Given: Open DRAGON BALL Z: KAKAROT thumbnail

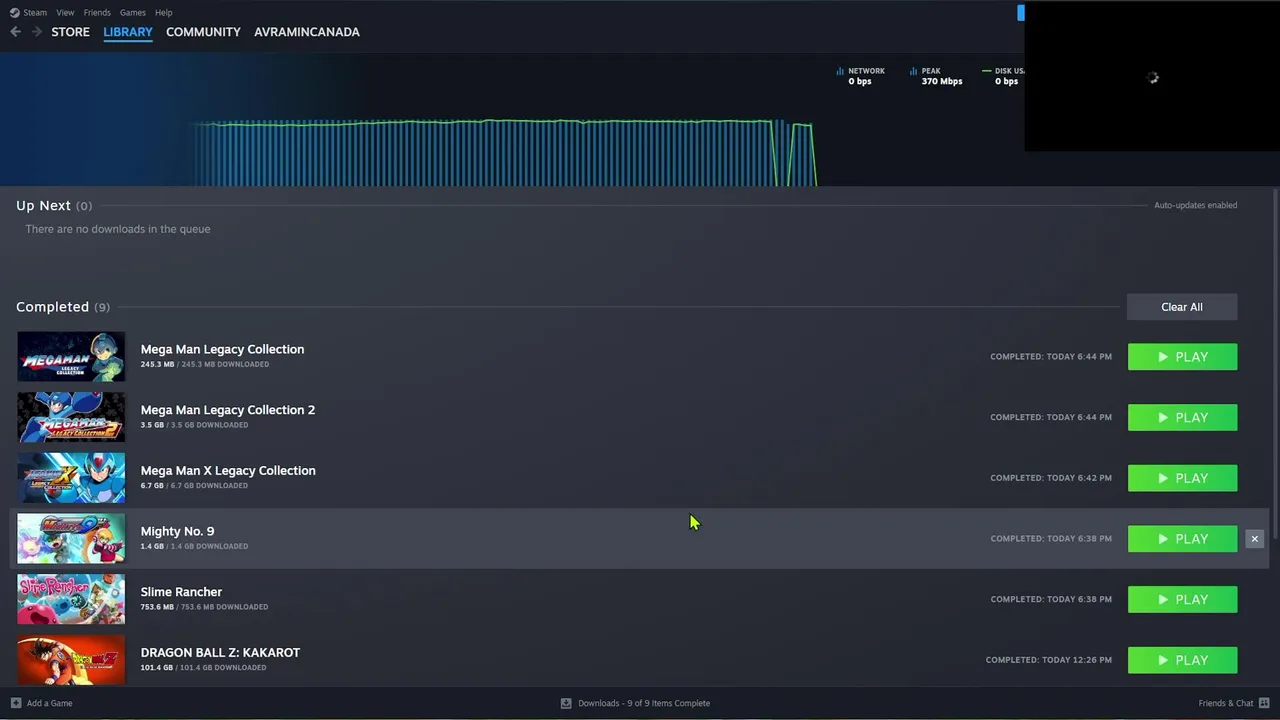Looking at the screenshot, I should pos(71,660).
